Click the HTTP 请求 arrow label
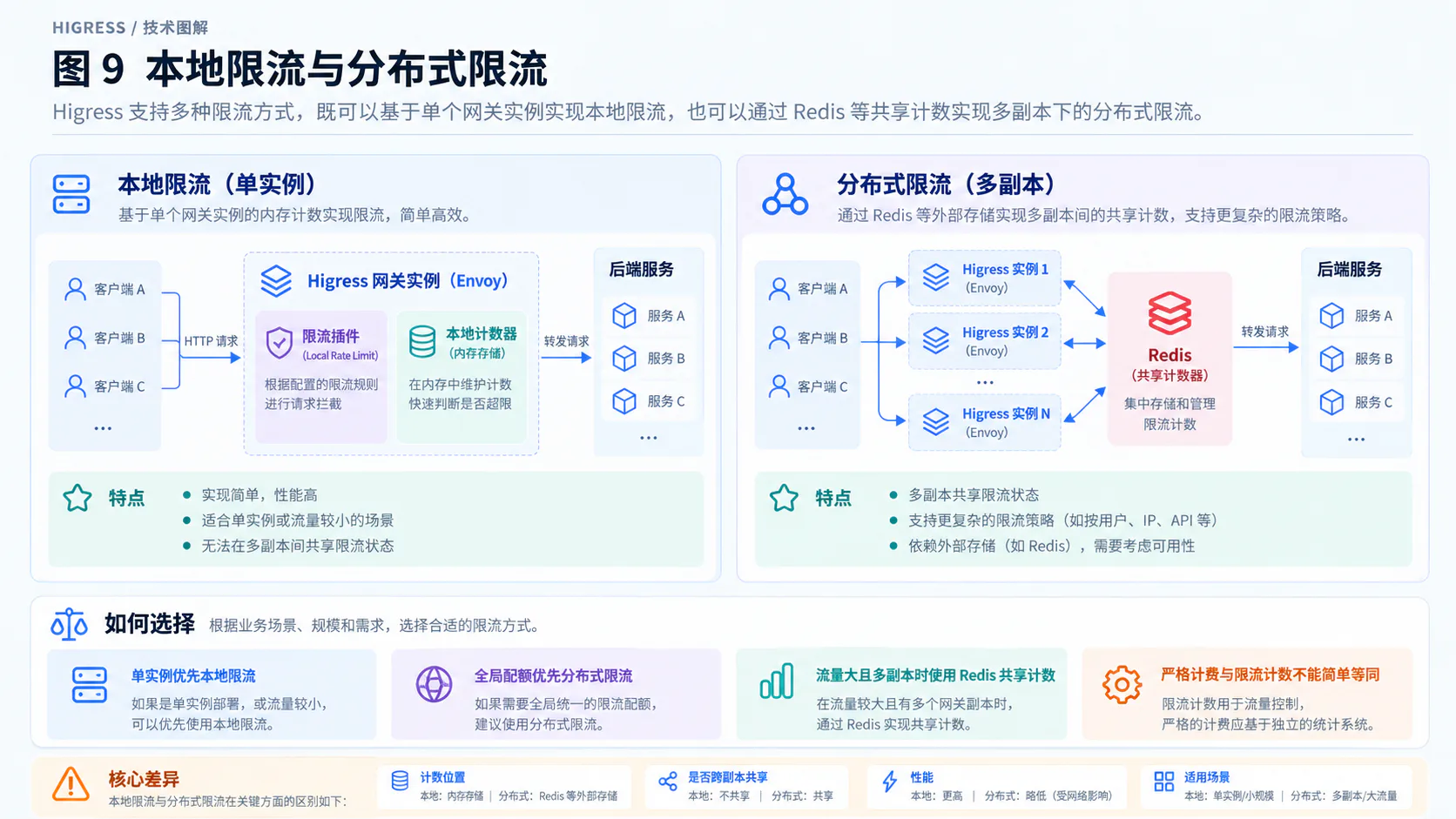This screenshot has width=1456, height=819. (211, 341)
